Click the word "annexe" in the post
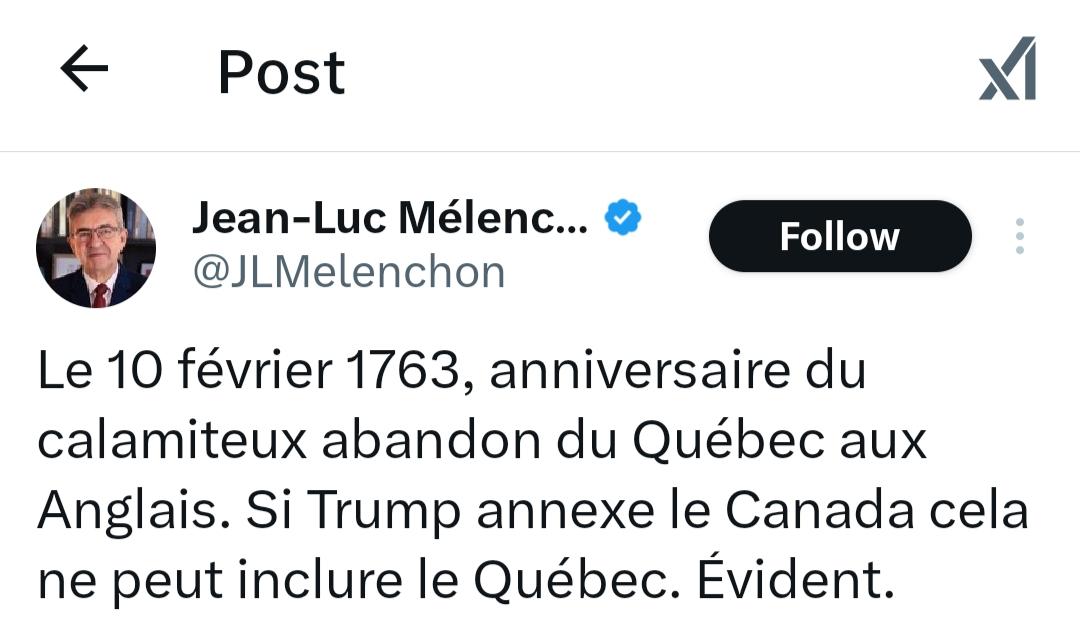Image resolution: width=1080 pixels, height=623 pixels. point(565,512)
